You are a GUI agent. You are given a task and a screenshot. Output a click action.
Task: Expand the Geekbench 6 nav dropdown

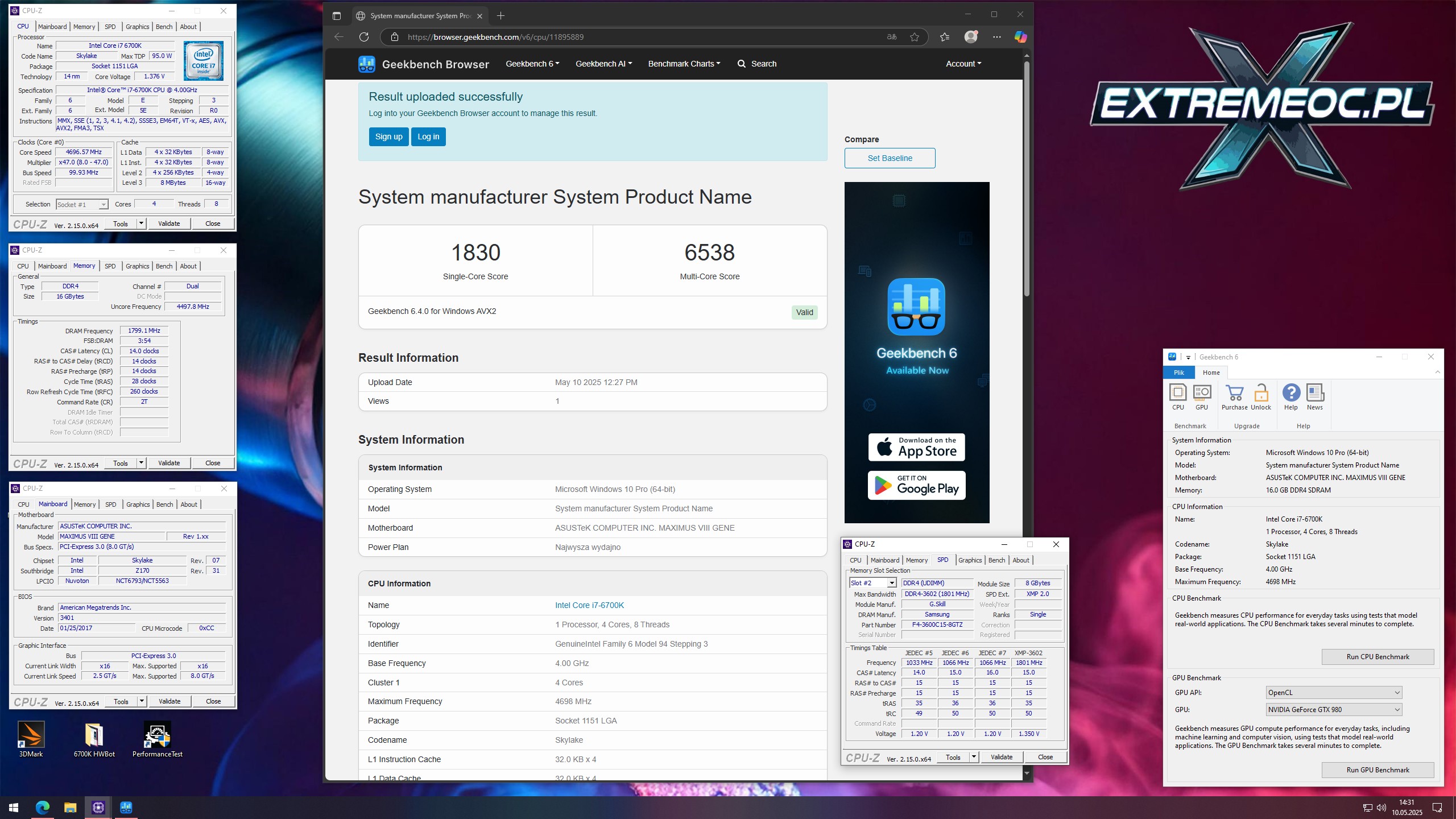pyautogui.click(x=532, y=64)
